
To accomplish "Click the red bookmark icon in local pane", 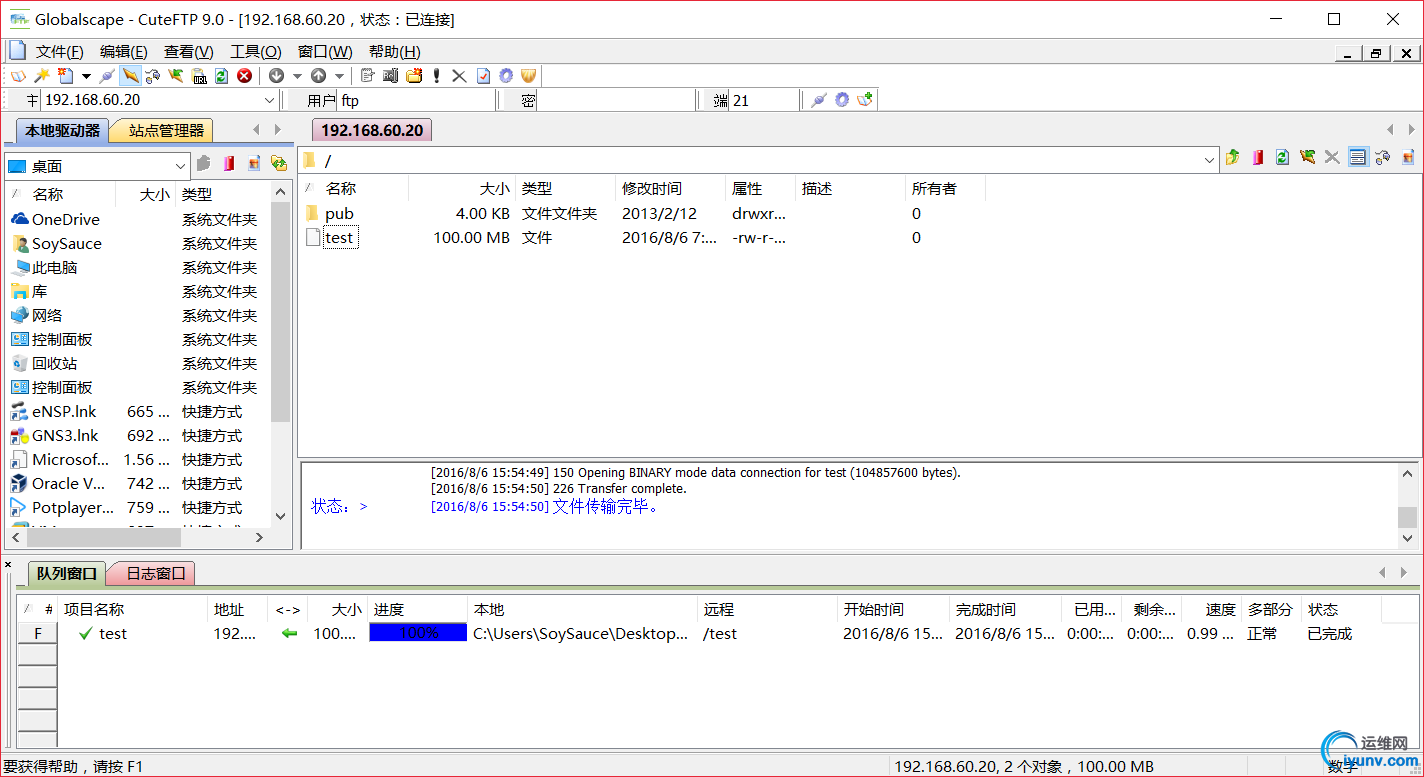I will coord(229,163).
